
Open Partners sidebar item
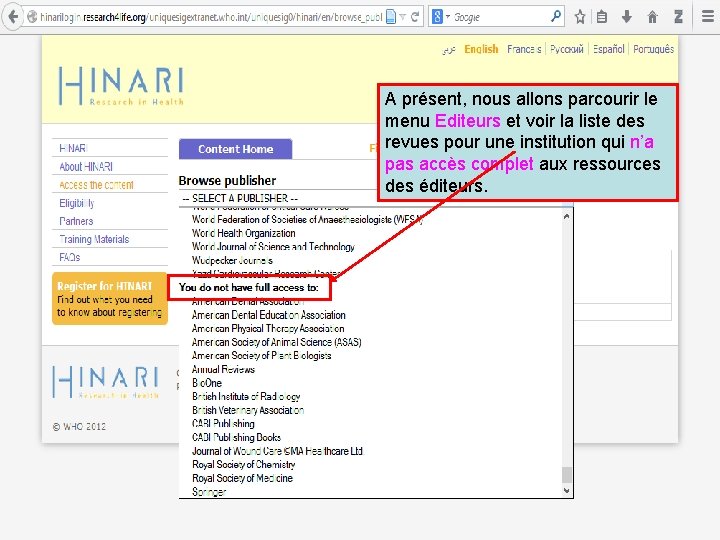76,221
